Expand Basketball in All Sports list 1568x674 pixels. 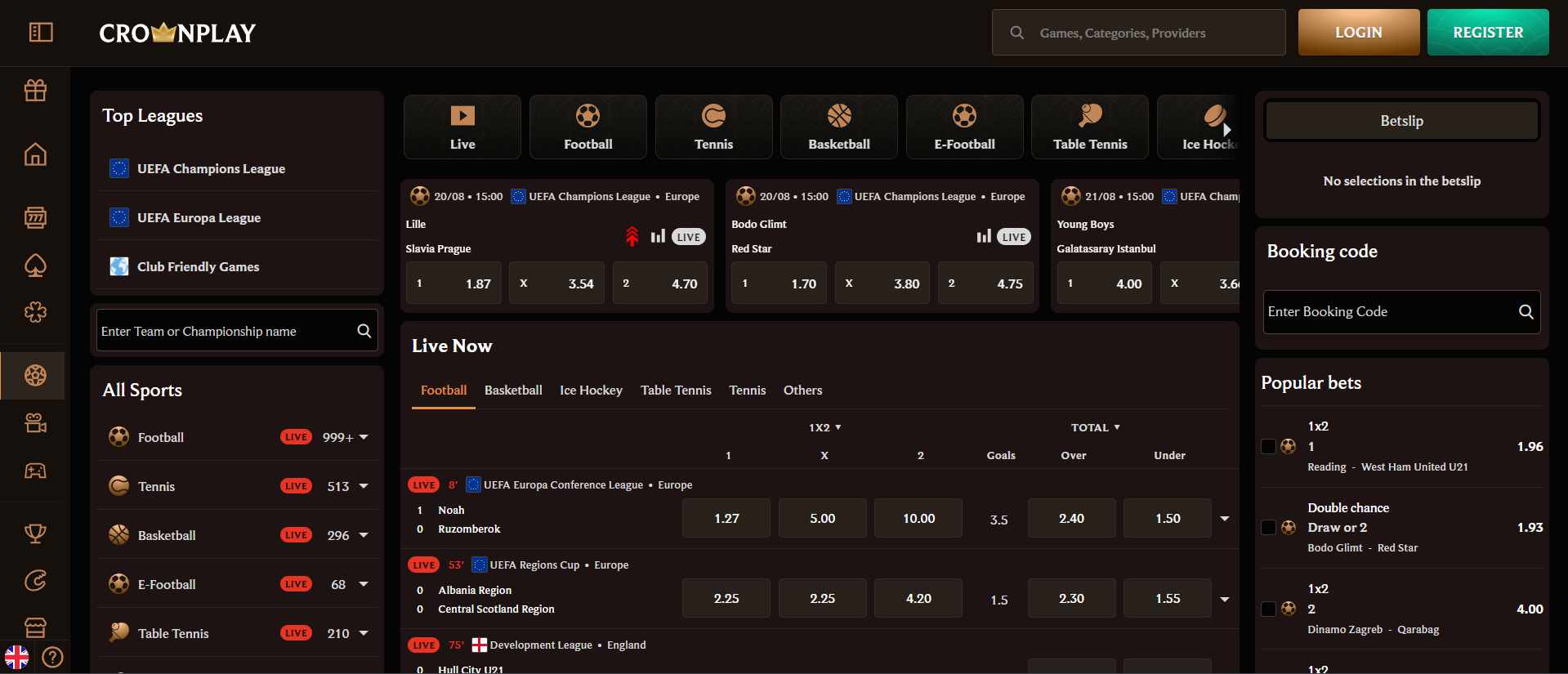364,535
